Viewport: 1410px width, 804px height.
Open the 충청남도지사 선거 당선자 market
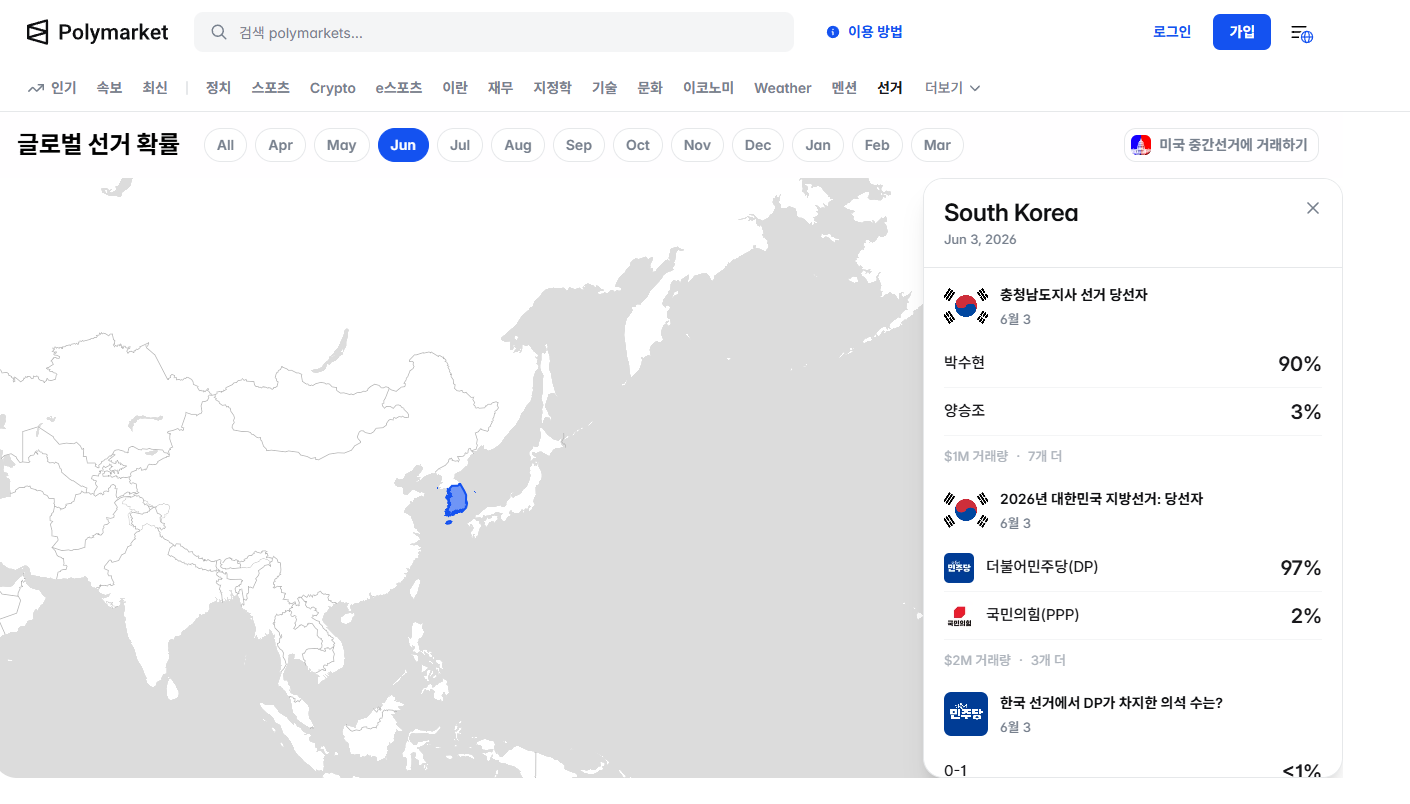click(1074, 295)
